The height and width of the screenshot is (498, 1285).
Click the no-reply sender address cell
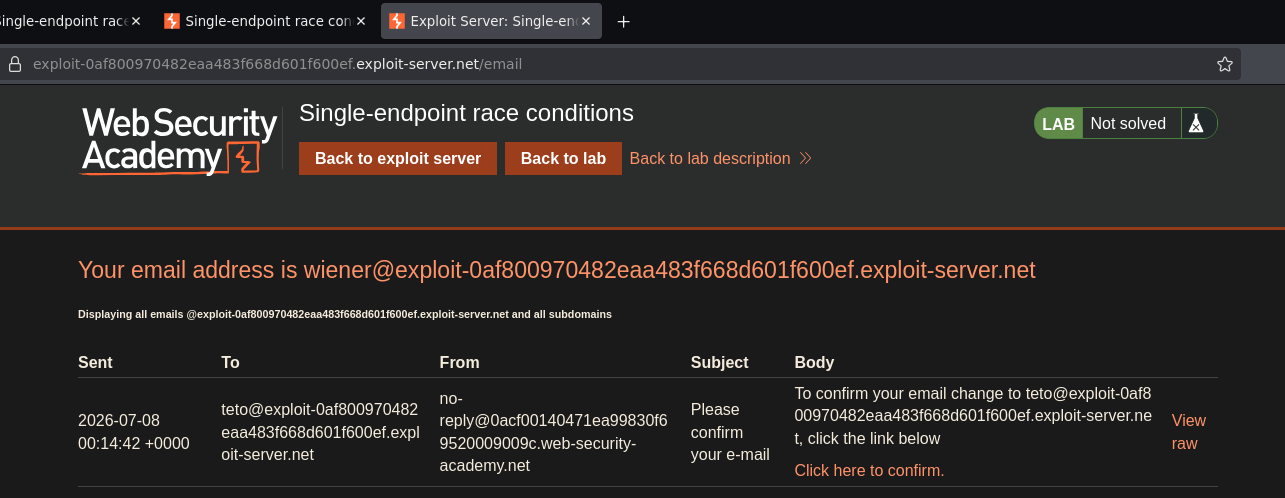coord(553,432)
